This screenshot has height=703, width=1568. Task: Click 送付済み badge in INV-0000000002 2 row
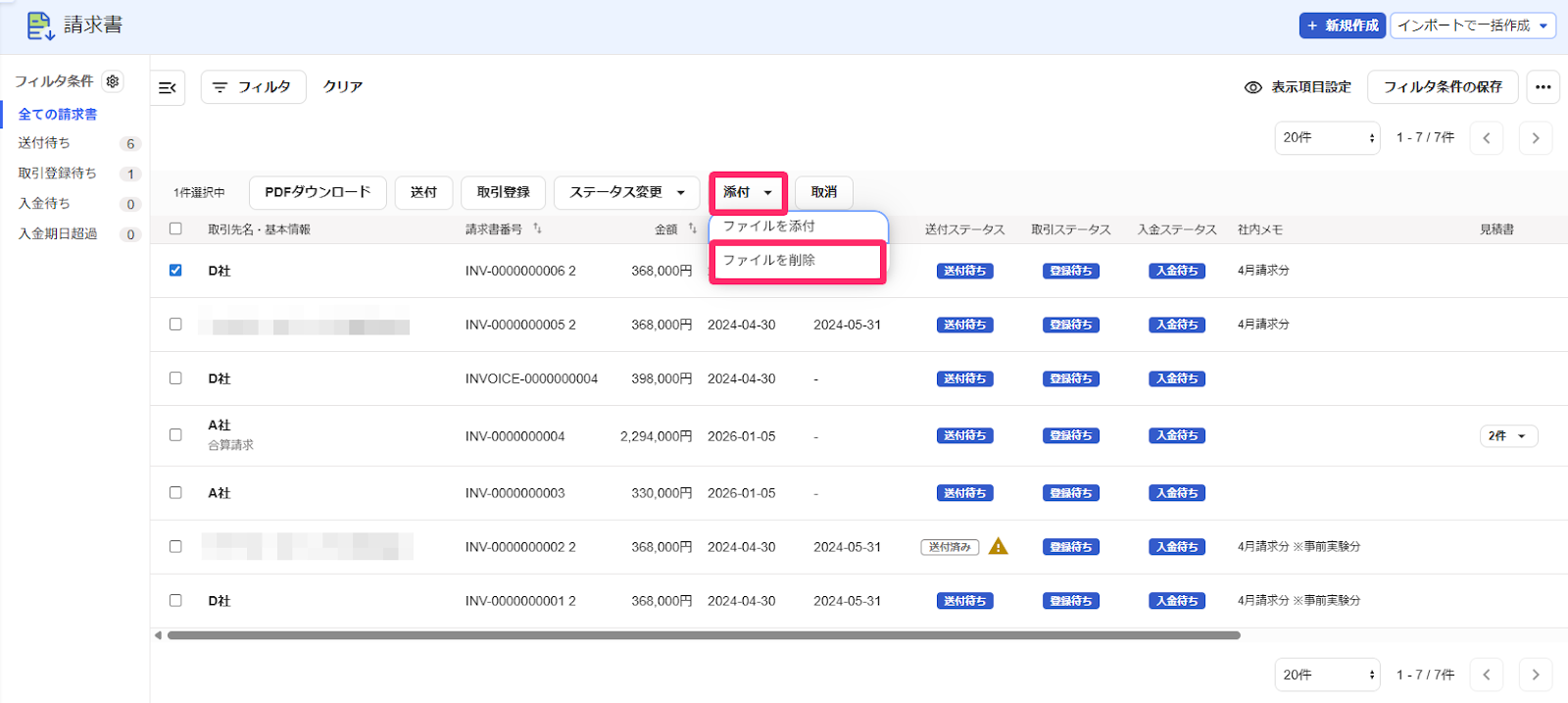[x=950, y=547]
